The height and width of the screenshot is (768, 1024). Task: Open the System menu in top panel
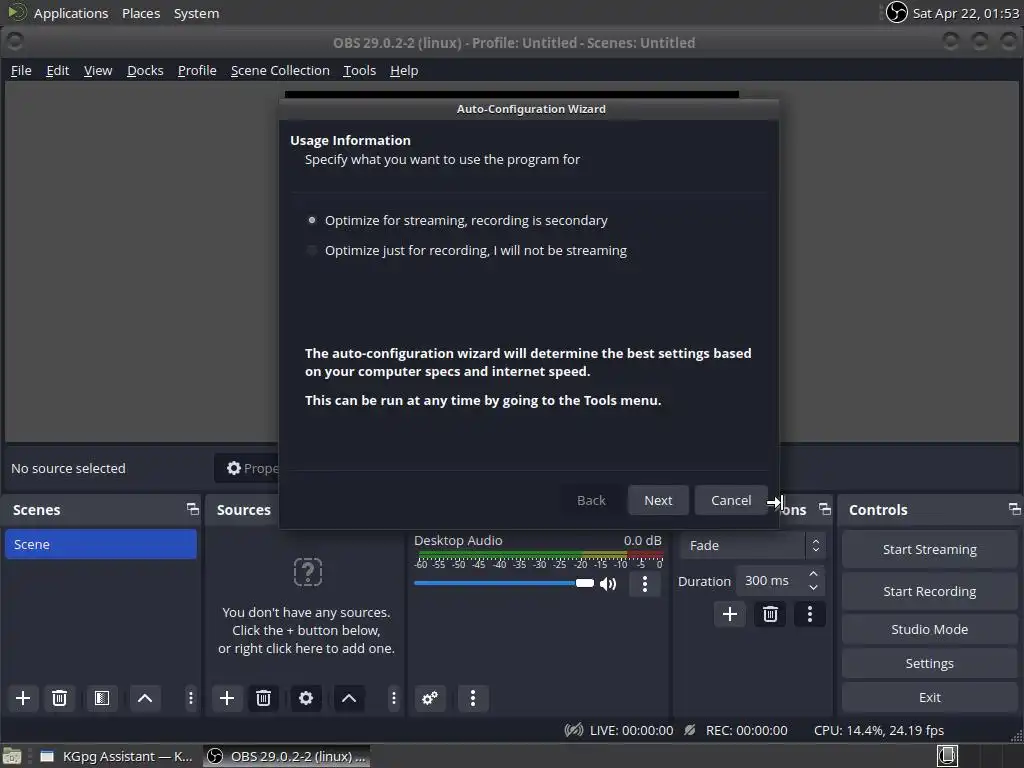point(197,13)
